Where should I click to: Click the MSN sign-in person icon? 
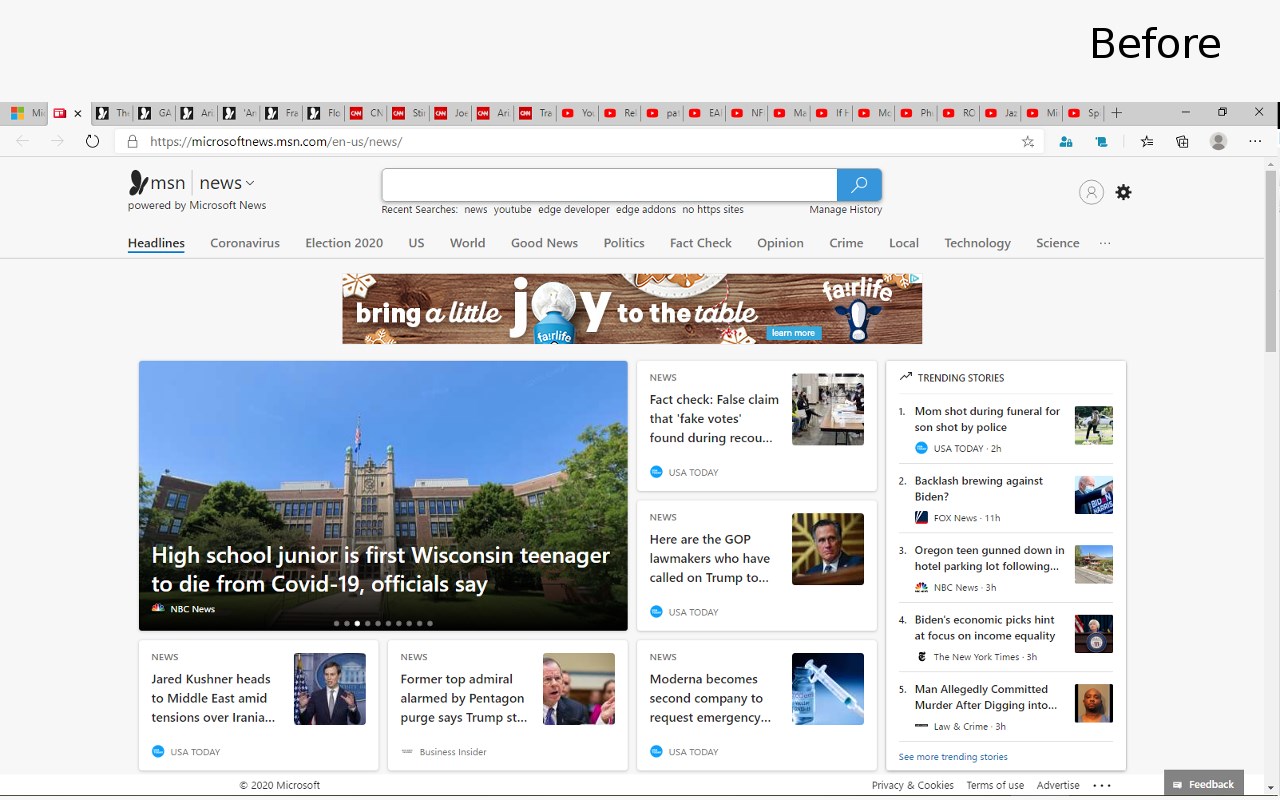(x=1091, y=192)
